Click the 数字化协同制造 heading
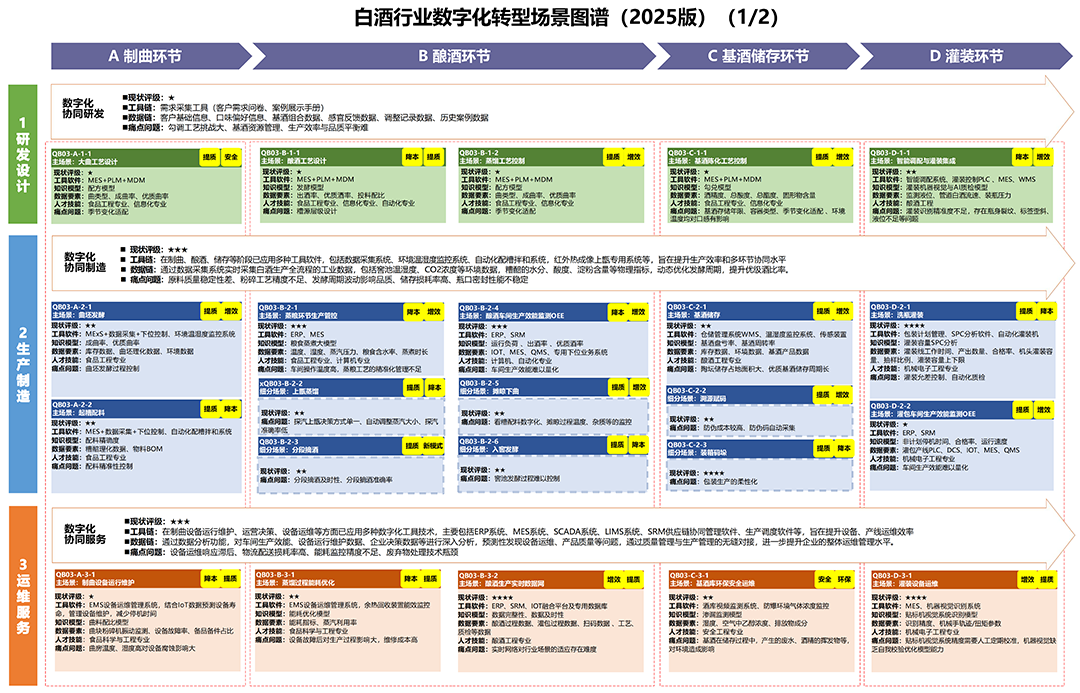This screenshot has width=1080, height=693. (86, 262)
